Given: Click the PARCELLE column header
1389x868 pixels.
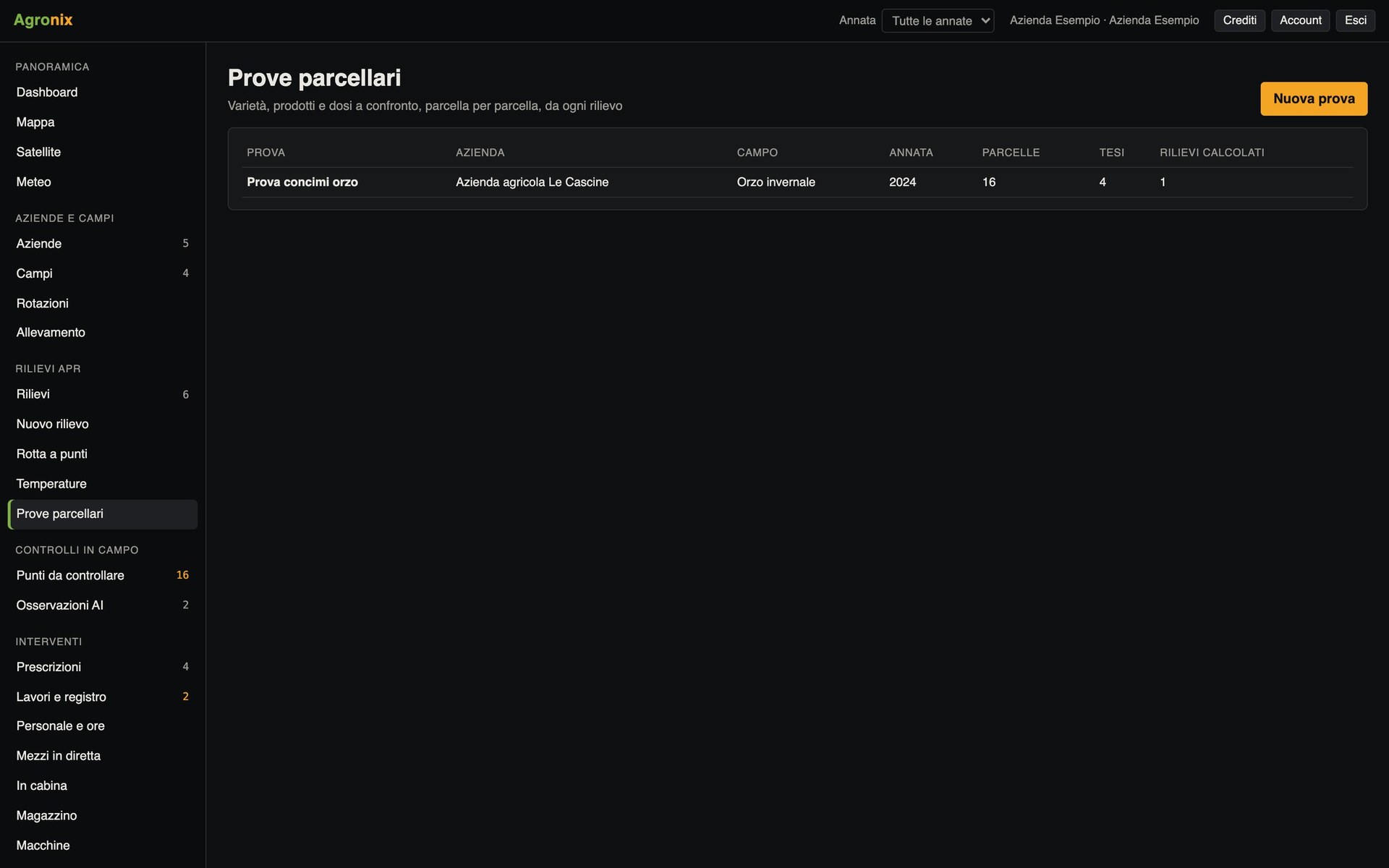Looking at the screenshot, I should tap(1011, 153).
